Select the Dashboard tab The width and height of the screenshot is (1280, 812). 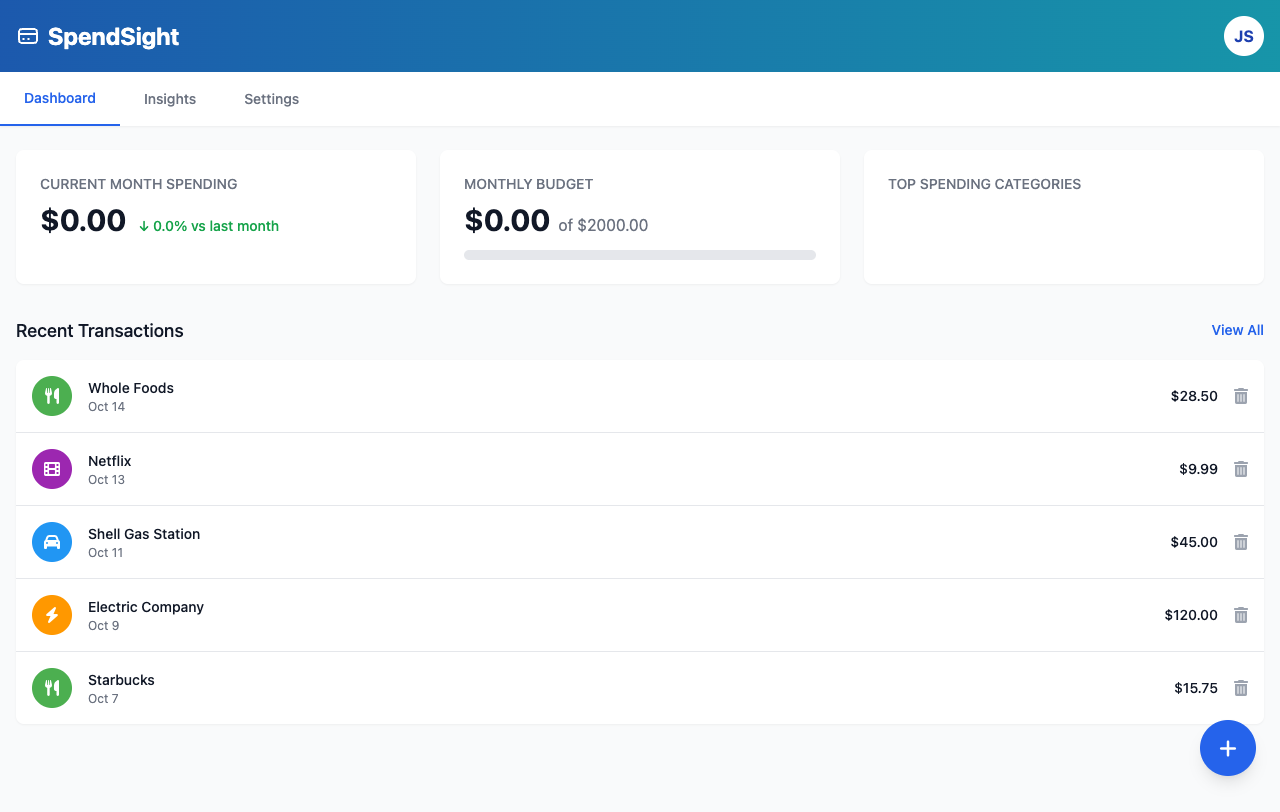coord(59,98)
